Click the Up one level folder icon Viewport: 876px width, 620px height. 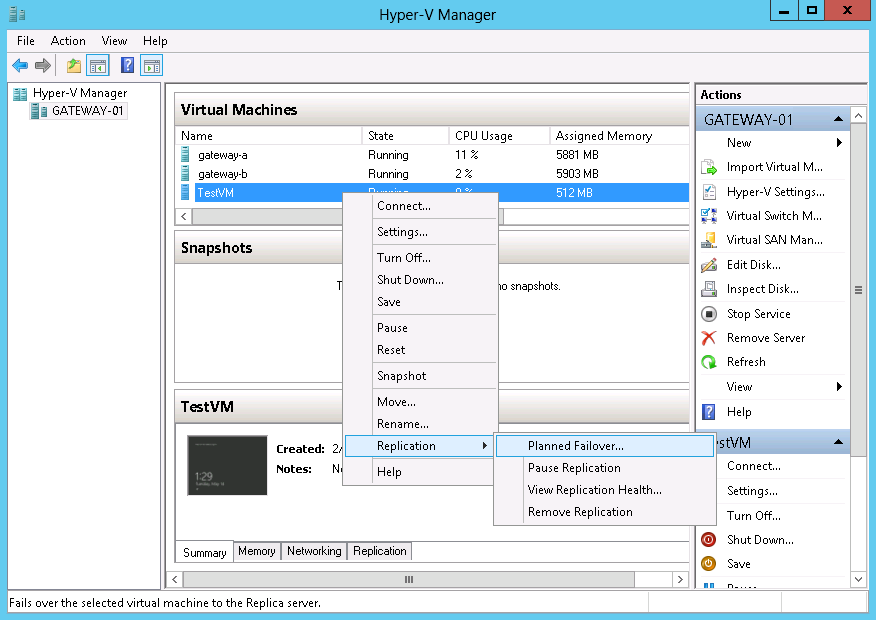[x=74, y=66]
